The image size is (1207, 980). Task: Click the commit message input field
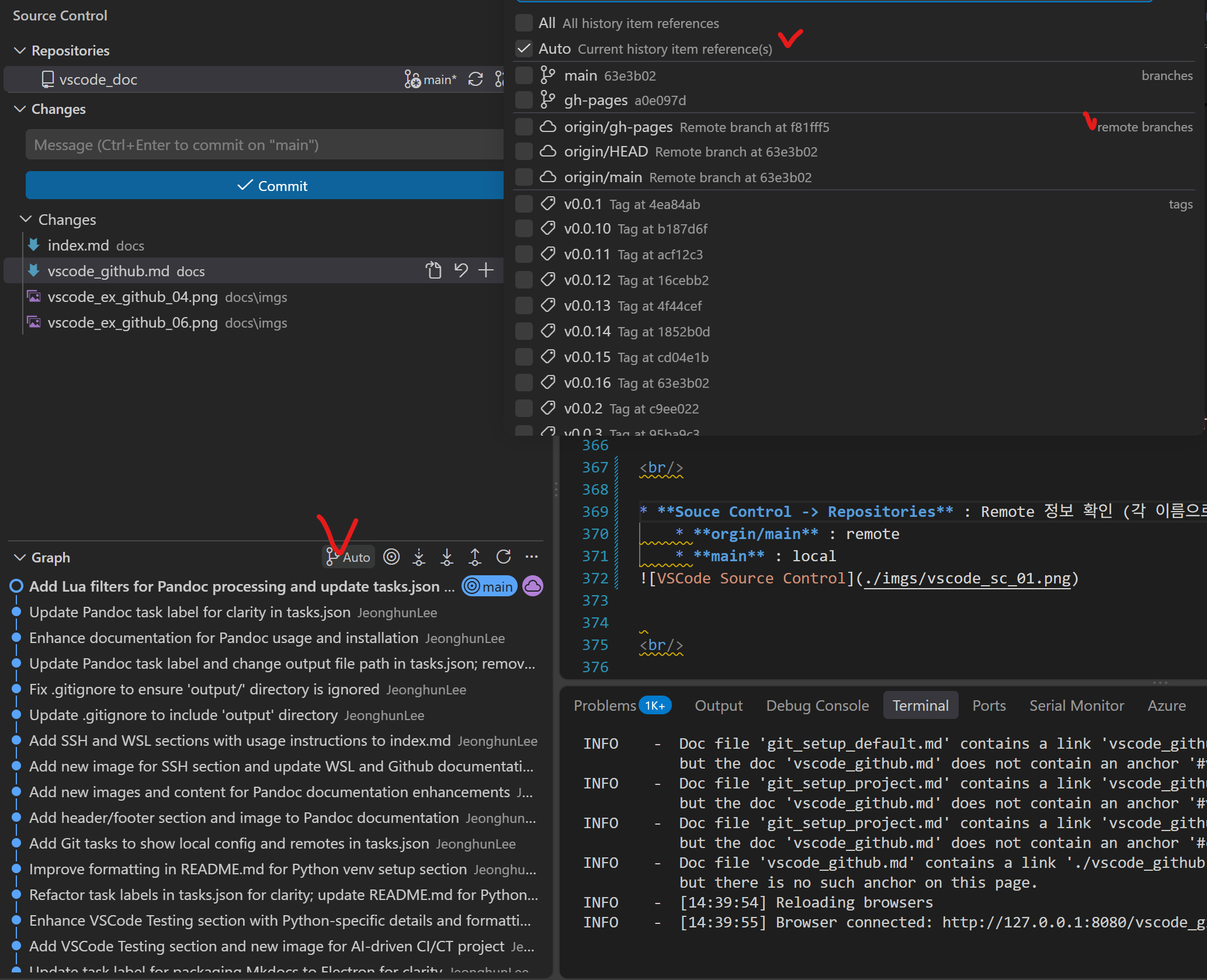click(x=265, y=145)
